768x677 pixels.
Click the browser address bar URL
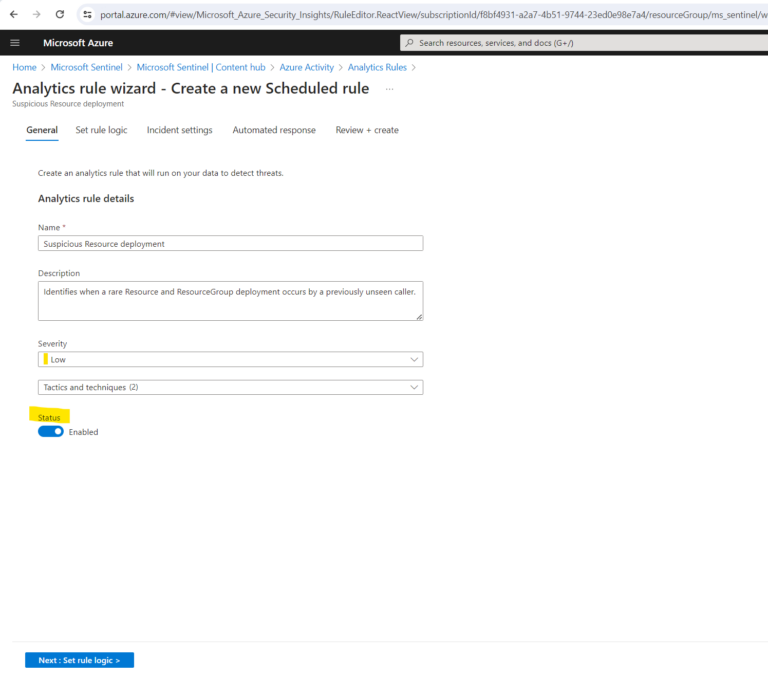coord(433,15)
